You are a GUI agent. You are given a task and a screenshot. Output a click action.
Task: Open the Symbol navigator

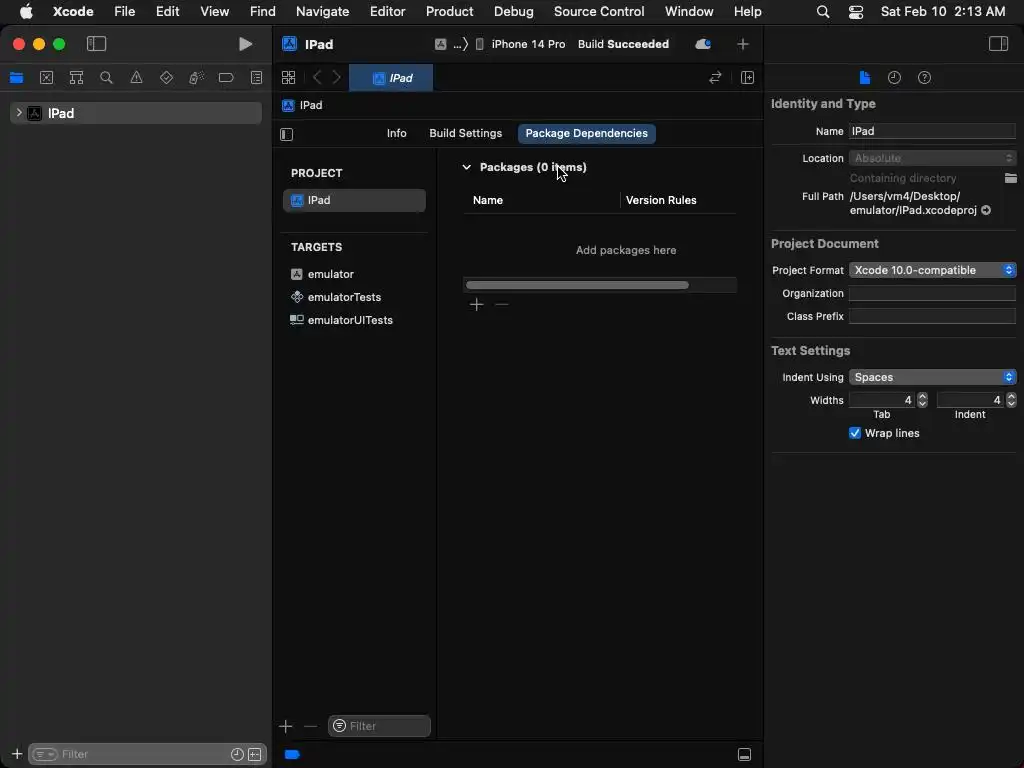(x=76, y=78)
